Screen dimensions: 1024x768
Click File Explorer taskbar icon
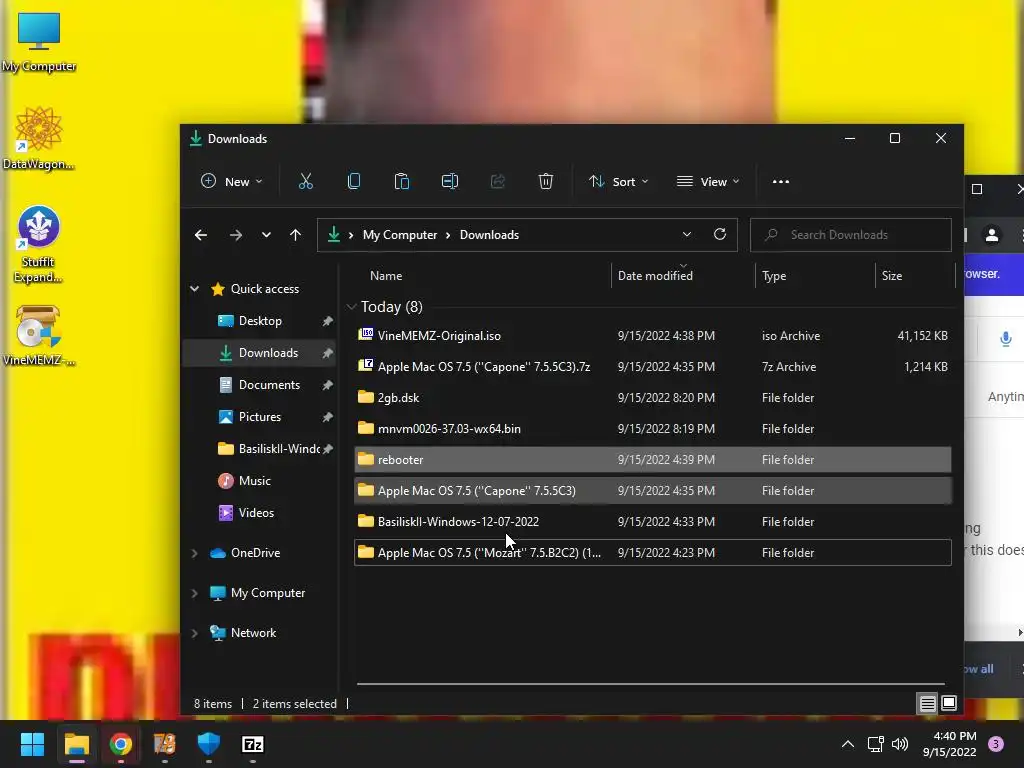click(x=76, y=744)
